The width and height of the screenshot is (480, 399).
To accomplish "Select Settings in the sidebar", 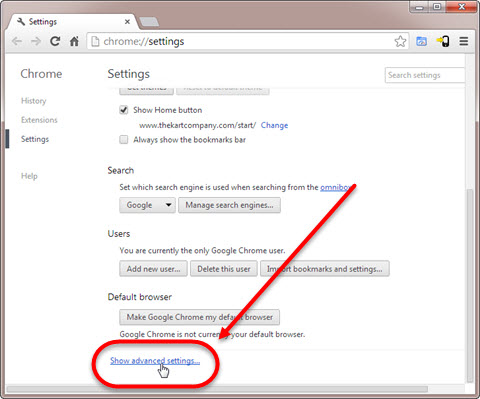I will click(x=35, y=139).
